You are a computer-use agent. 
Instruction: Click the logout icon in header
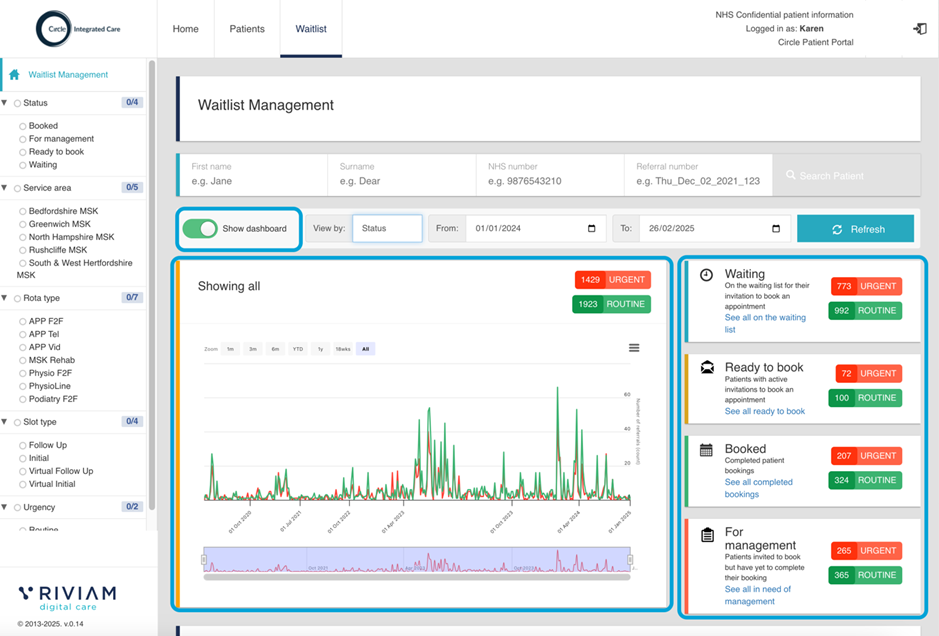click(919, 29)
